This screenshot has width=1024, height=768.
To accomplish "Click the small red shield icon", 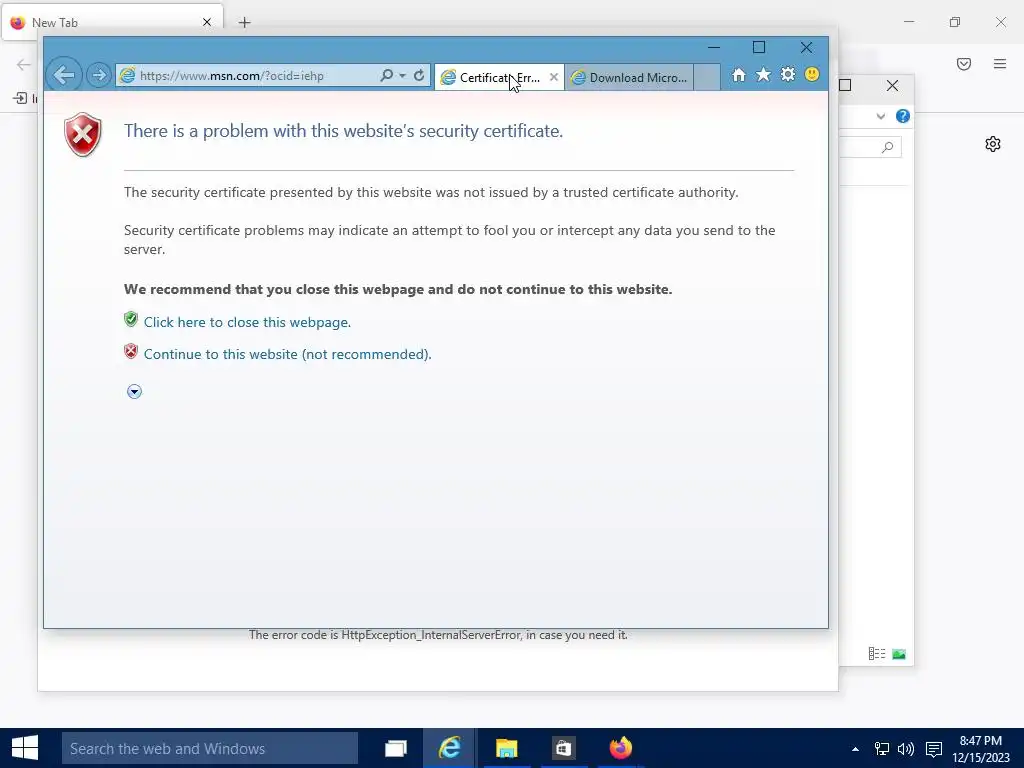I will click(x=131, y=351).
